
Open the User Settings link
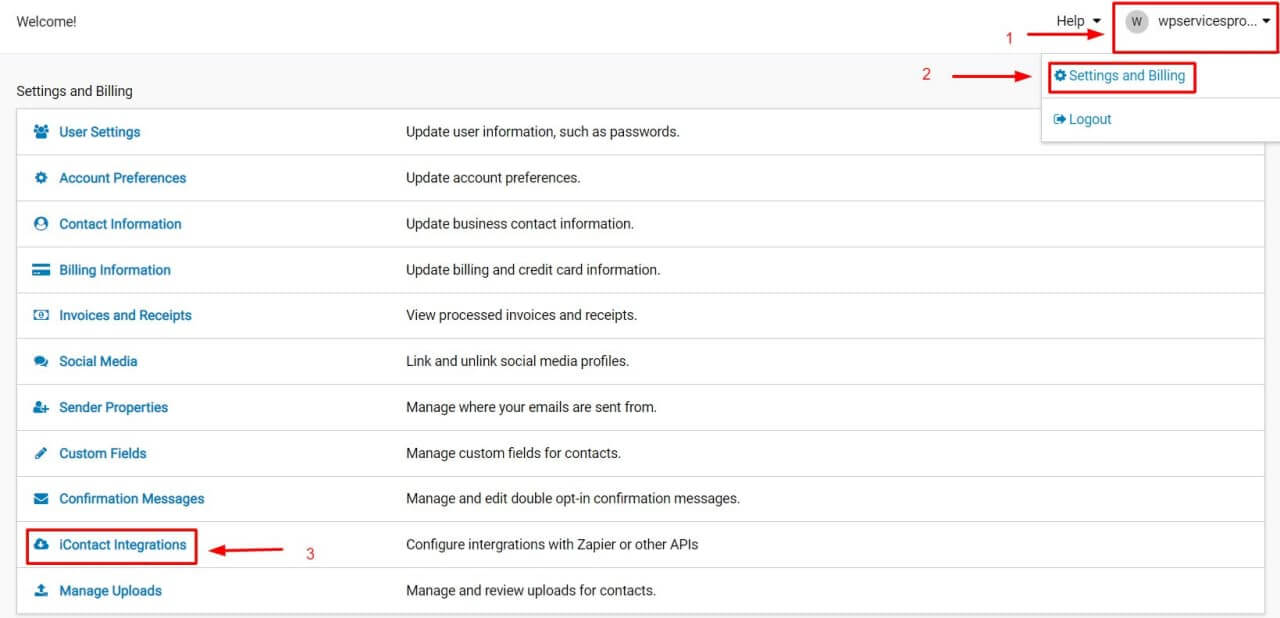pyautogui.click(x=100, y=131)
